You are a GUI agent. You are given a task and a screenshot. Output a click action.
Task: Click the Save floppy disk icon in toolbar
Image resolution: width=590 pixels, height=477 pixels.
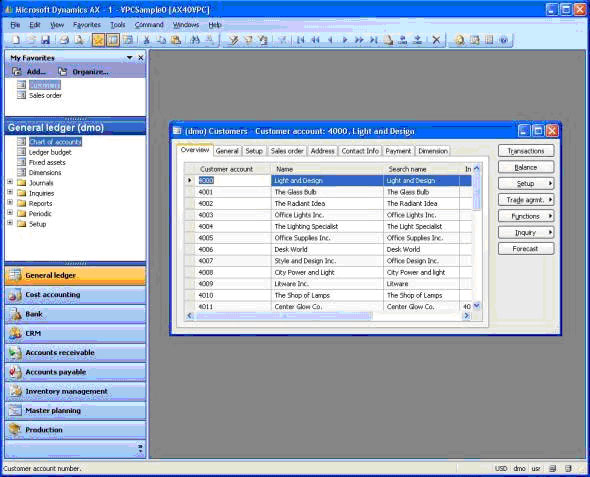pos(46,39)
